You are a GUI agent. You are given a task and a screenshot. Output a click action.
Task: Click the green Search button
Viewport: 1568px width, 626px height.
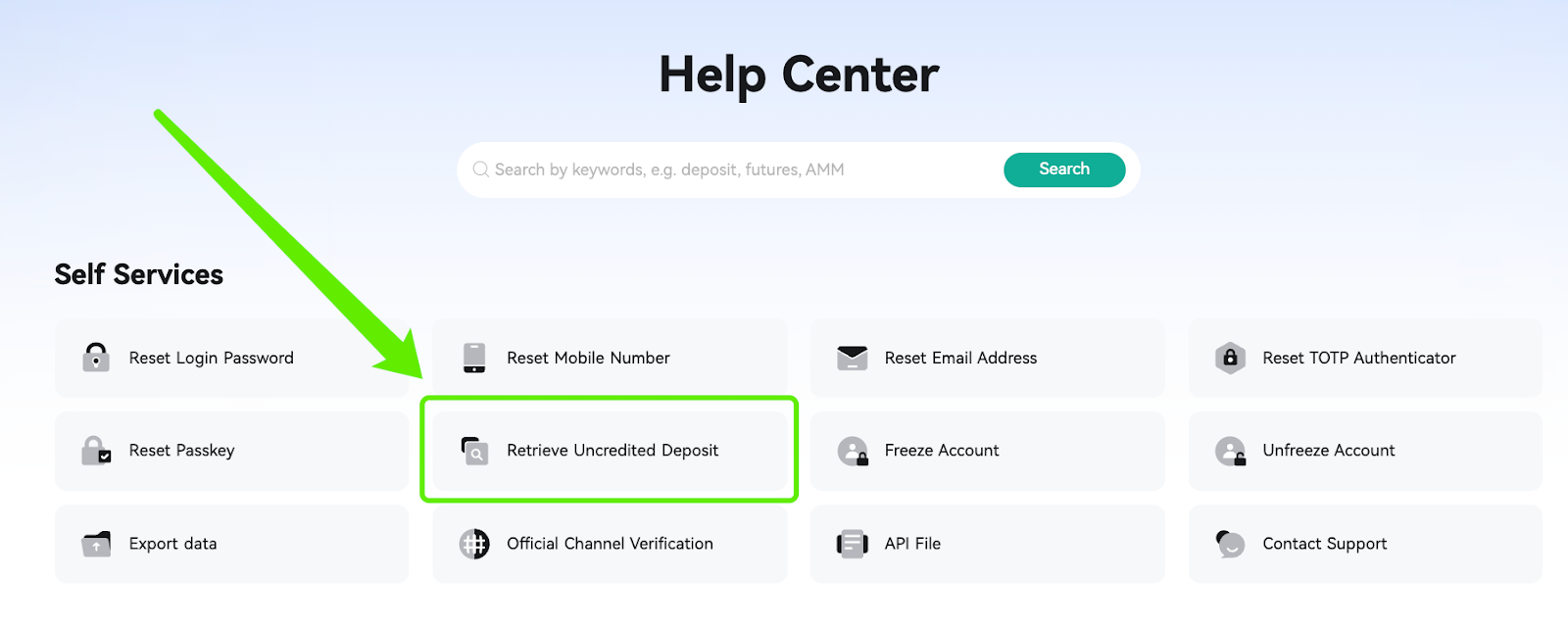pos(1064,169)
